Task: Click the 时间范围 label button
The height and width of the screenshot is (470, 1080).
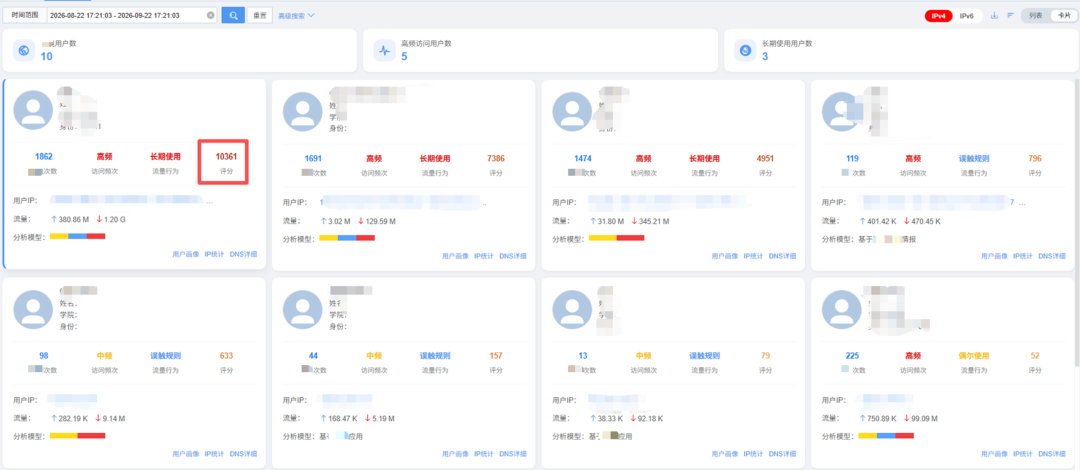Action: click(x=25, y=14)
